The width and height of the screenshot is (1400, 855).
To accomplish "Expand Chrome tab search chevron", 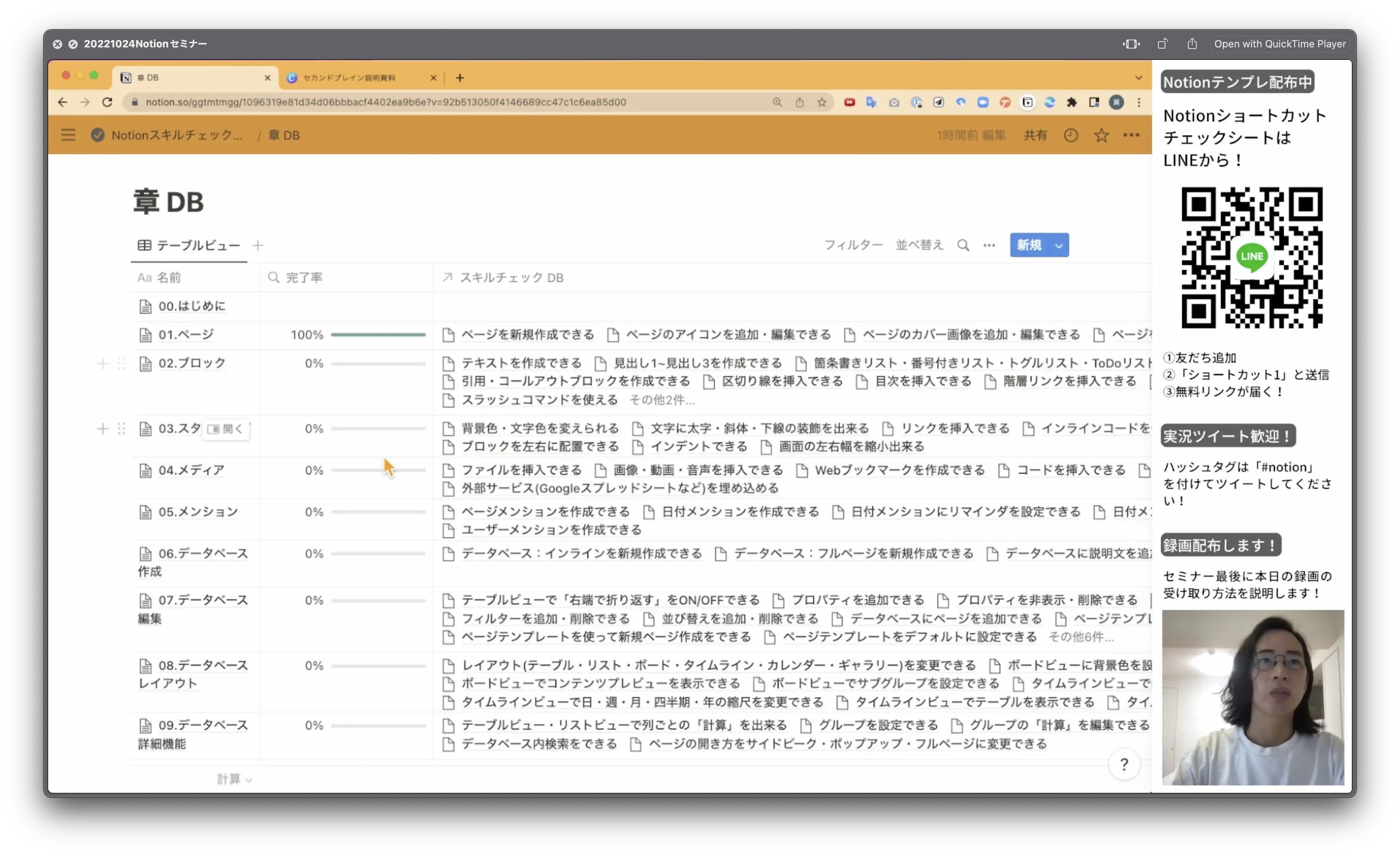I will (x=1138, y=78).
